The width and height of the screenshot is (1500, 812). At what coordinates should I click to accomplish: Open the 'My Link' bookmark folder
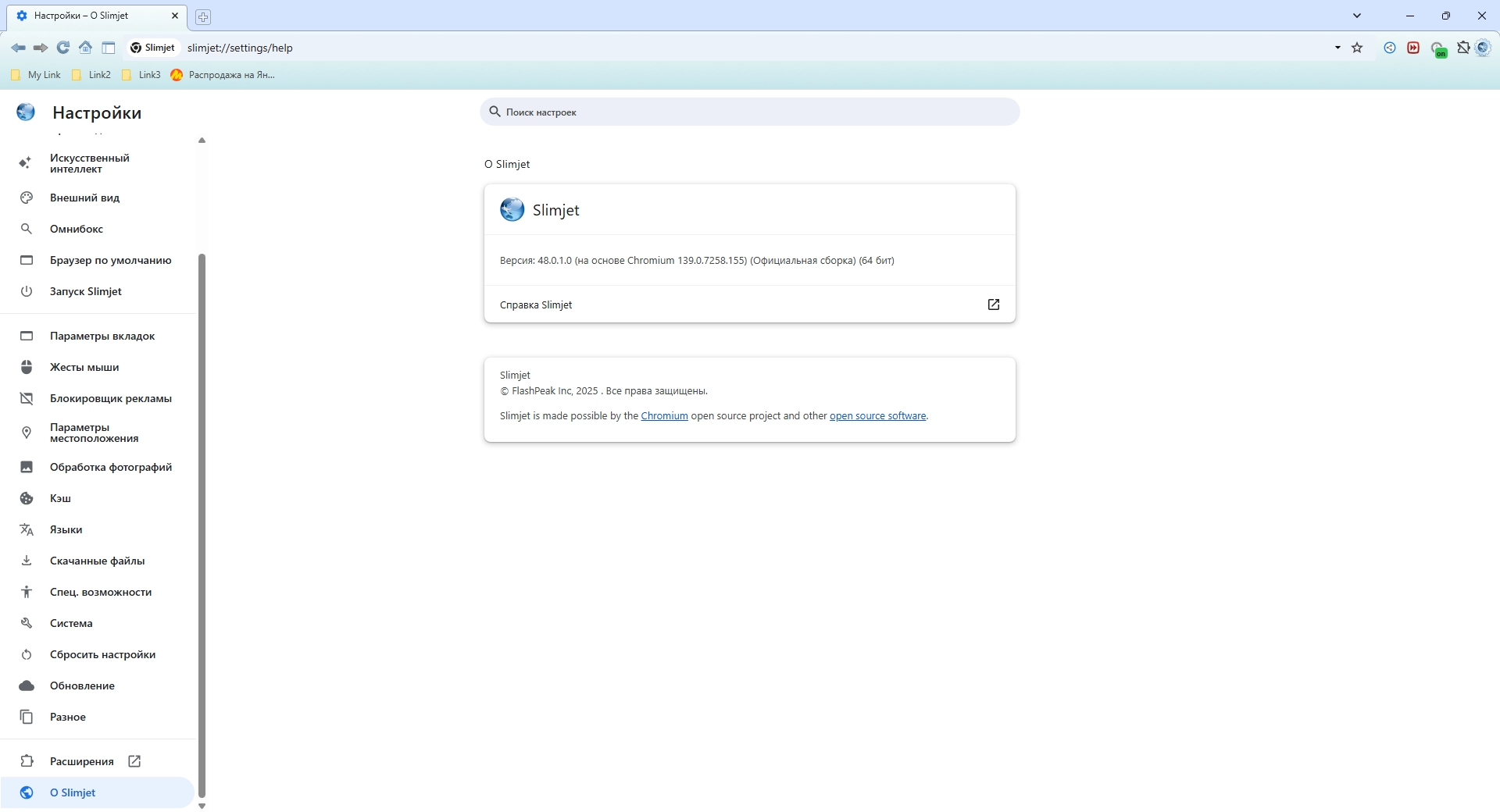click(x=36, y=75)
